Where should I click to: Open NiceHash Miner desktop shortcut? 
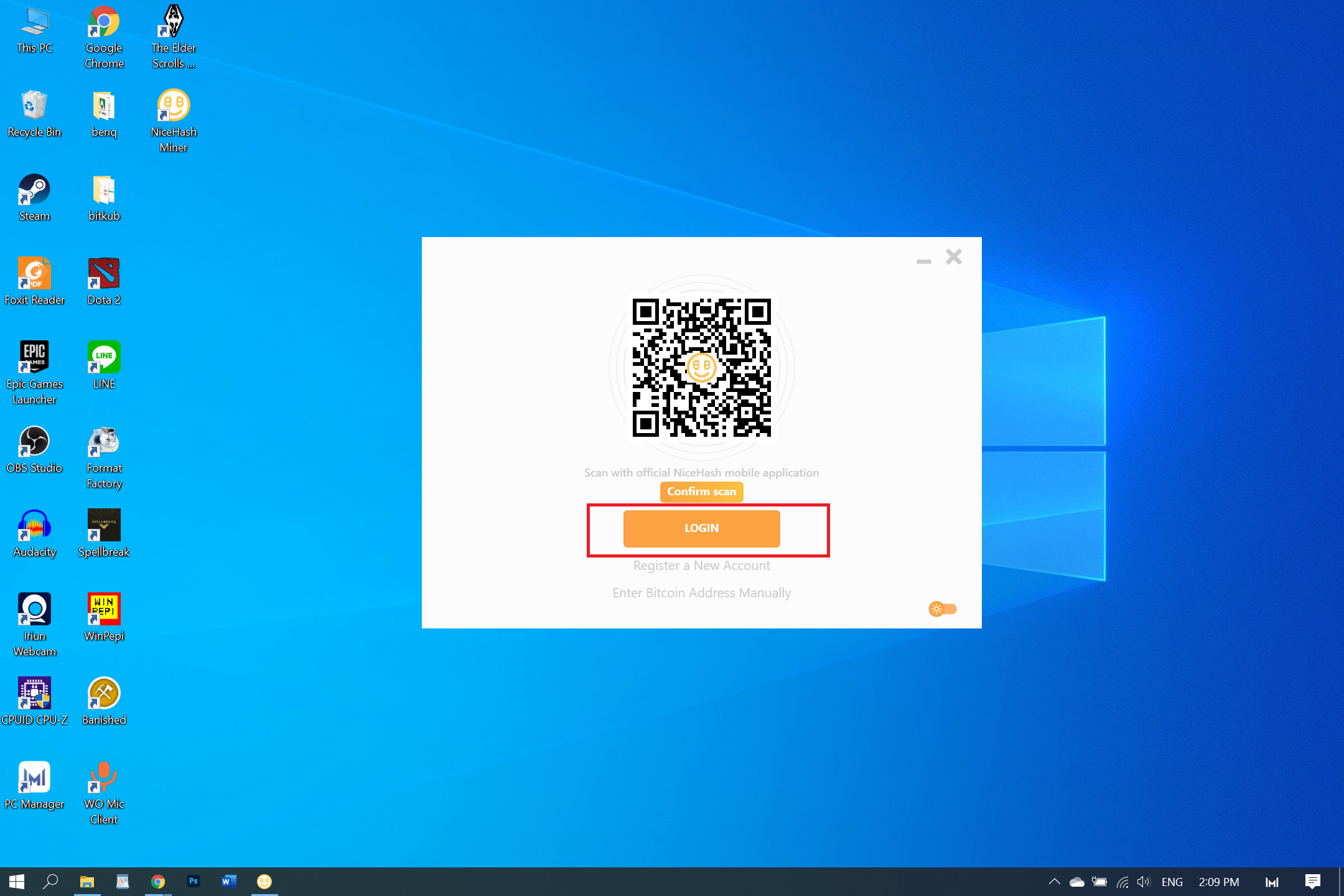click(x=173, y=106)
